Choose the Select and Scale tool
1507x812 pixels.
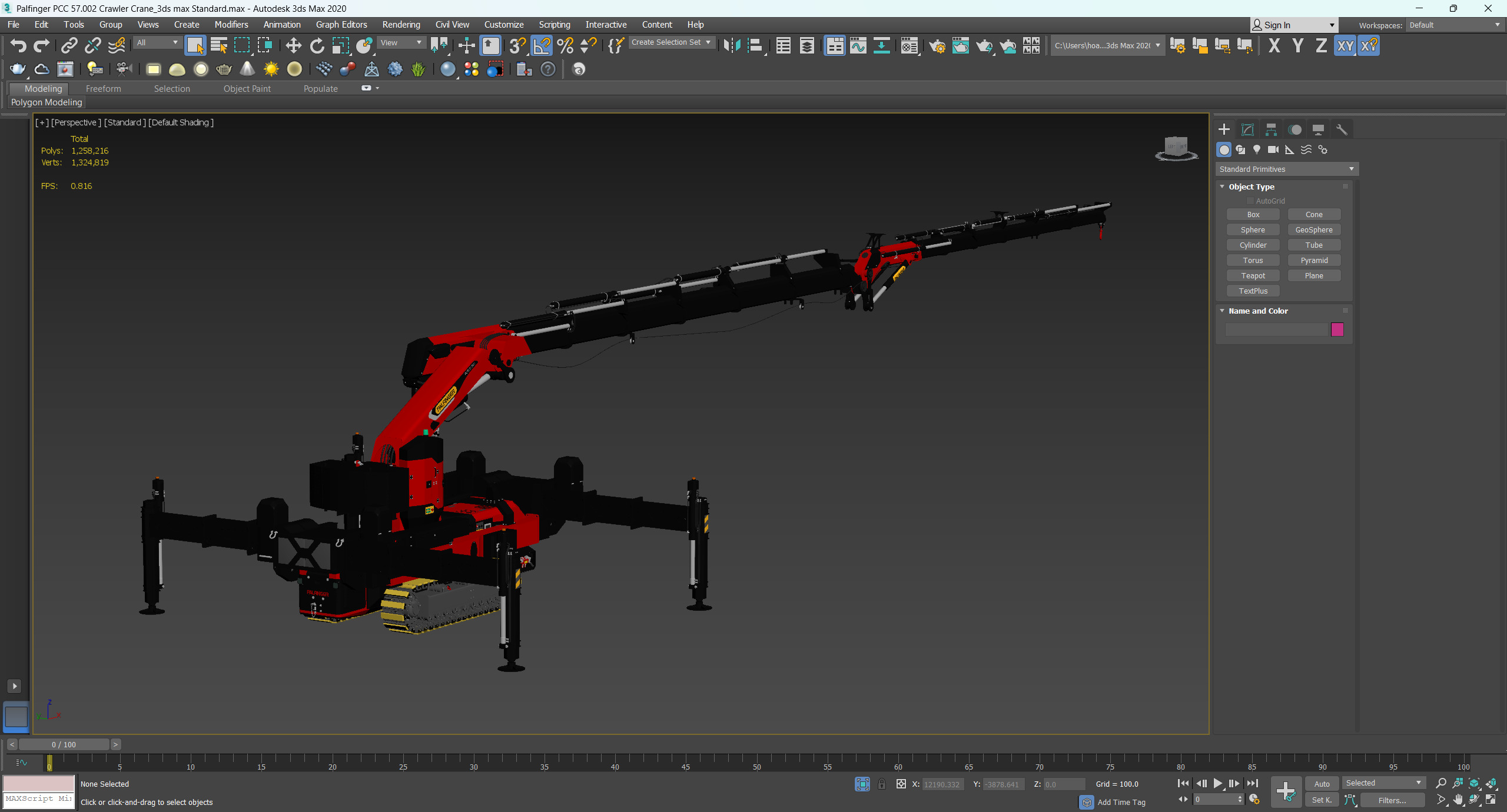coord(341,45)
